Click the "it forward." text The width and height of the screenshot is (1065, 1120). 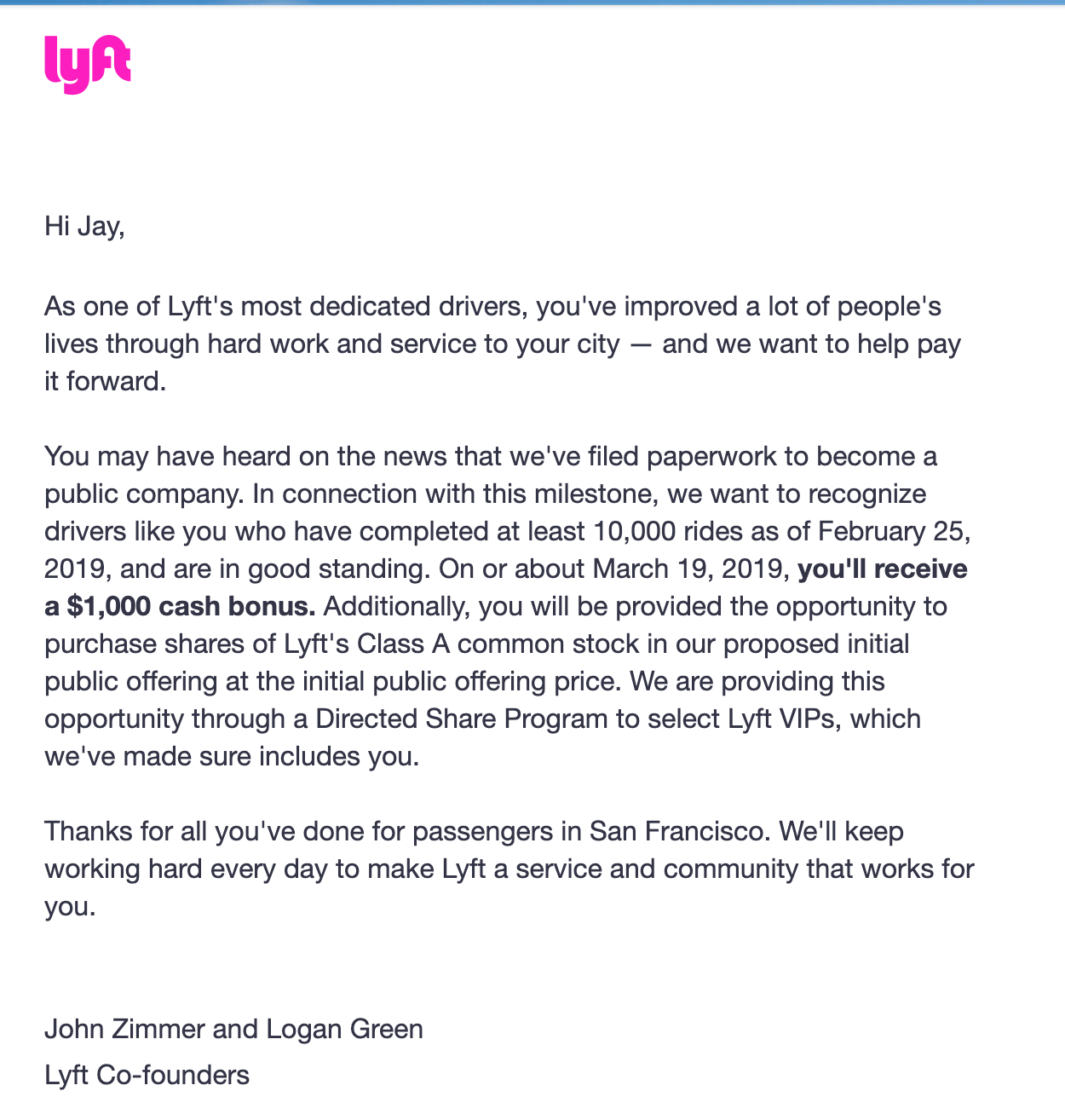click(x=105, y=381)
